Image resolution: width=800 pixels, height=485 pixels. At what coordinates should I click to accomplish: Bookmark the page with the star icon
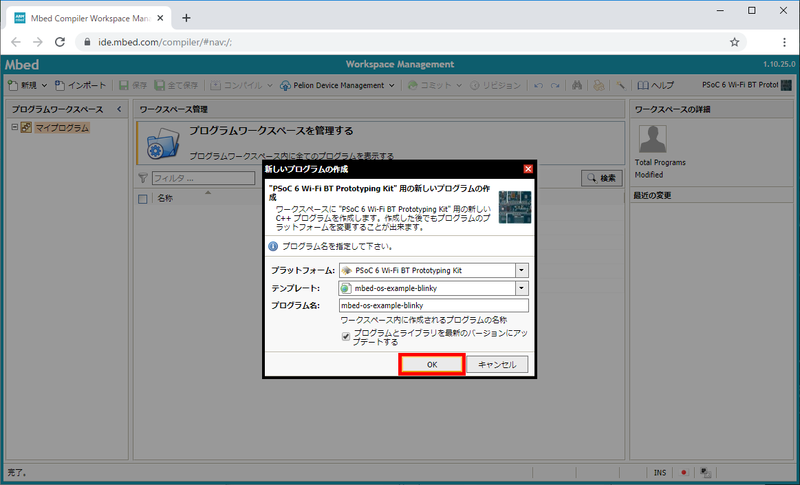[734, 42]
